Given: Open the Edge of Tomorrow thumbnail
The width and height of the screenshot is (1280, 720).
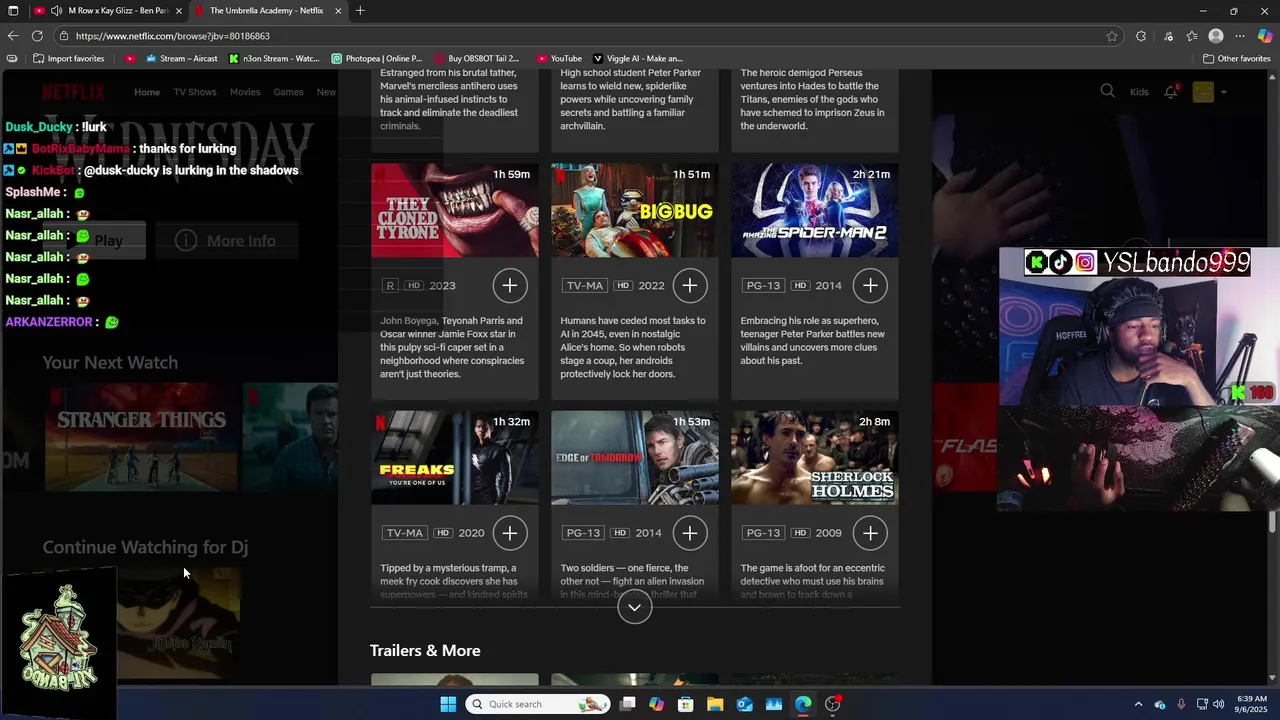Looking at the screenshot, I should [x=635, y=458].
